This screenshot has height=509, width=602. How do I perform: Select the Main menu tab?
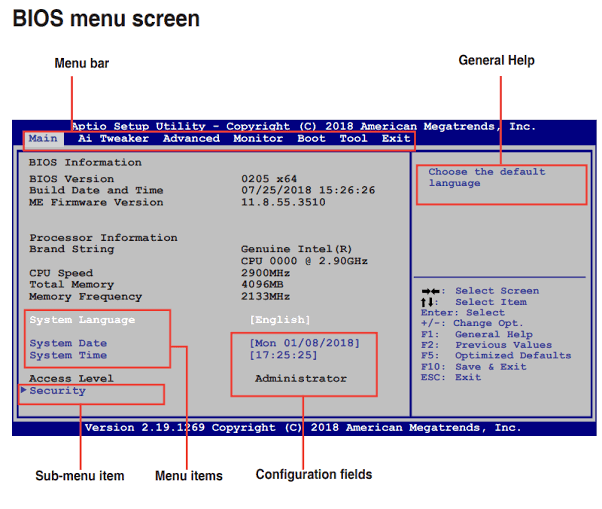[43, 139]
